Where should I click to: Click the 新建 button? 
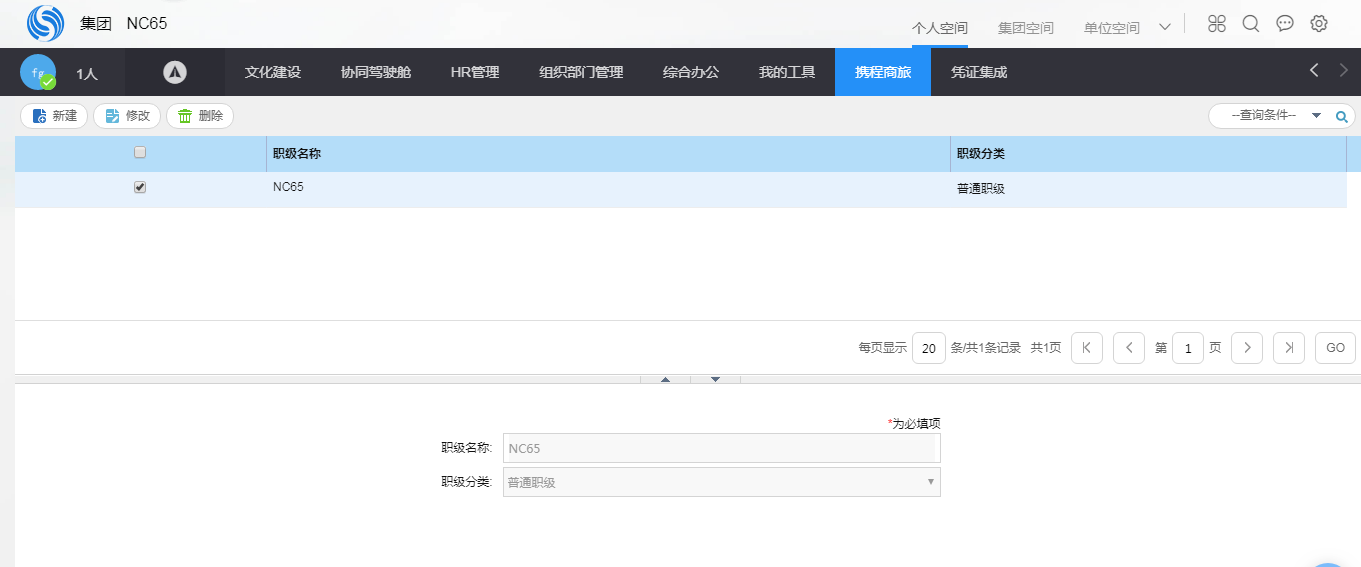tap(54, 116)
